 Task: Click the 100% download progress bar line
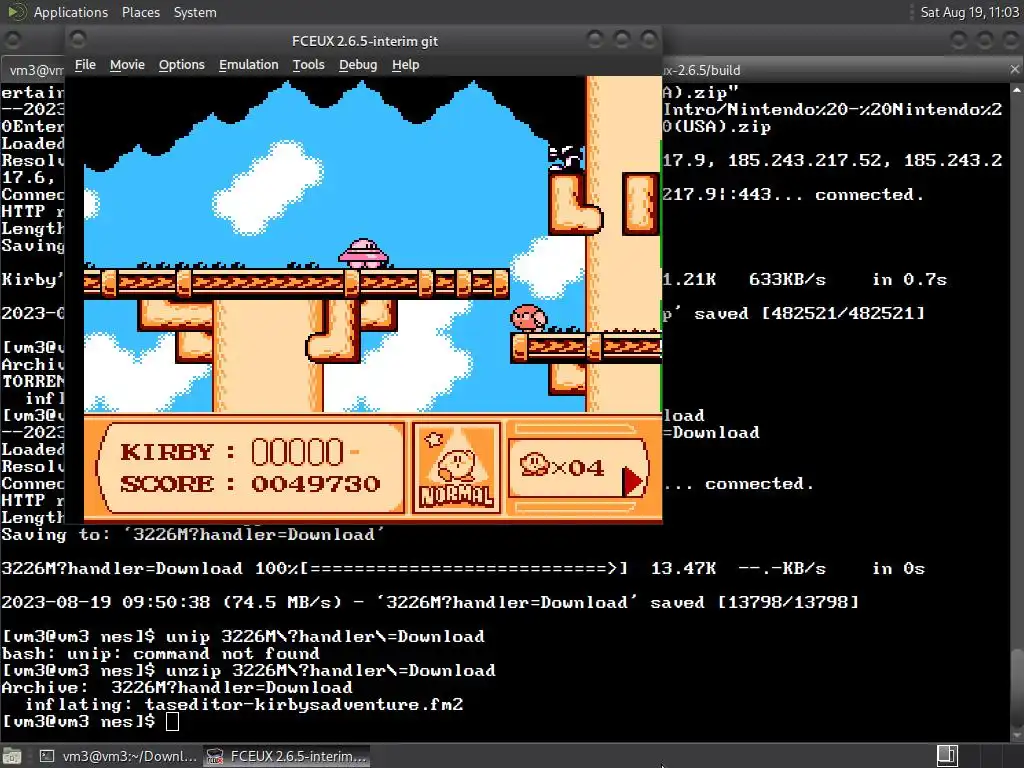[x=463, y=568]
